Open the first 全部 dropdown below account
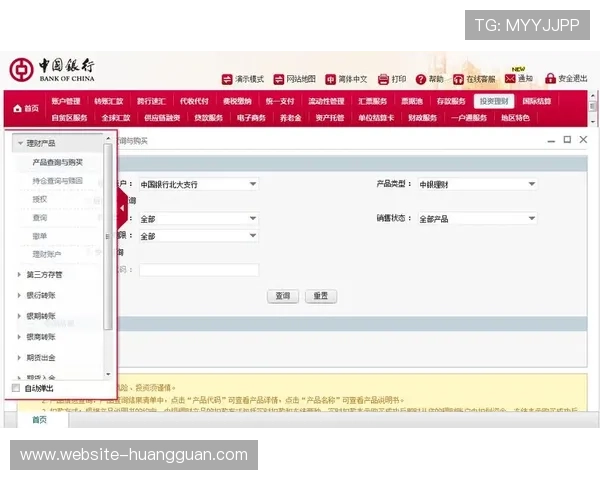Viewport: 600px width, 480px height. 199,219
